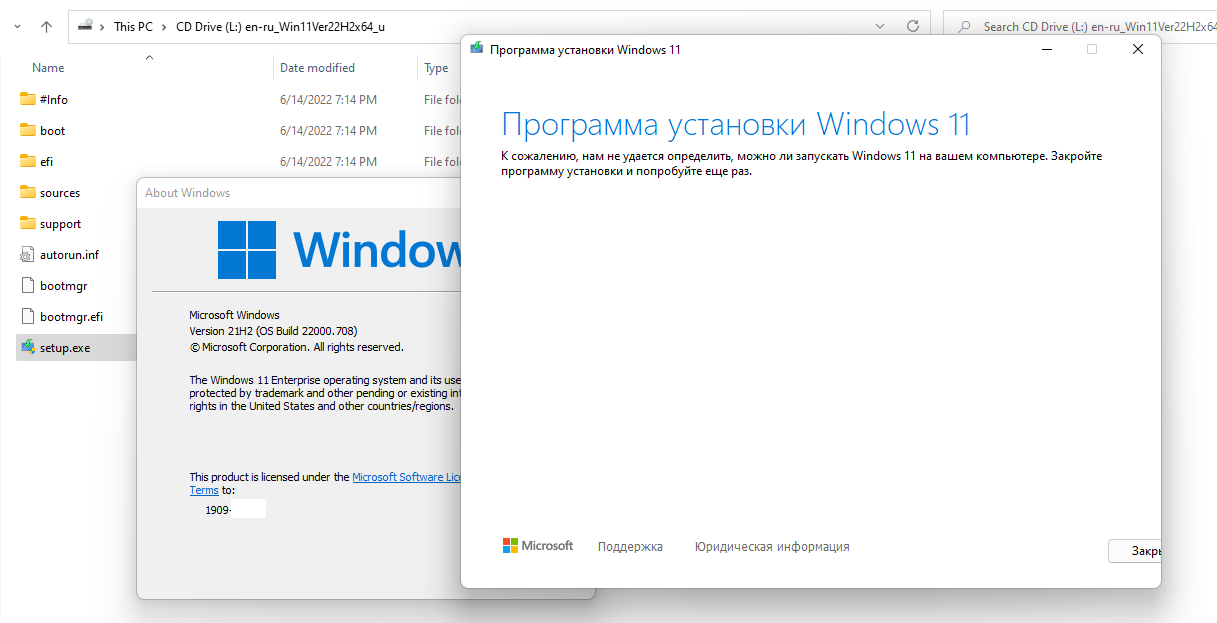Minimize the Windows 11 setup window

1046,49
